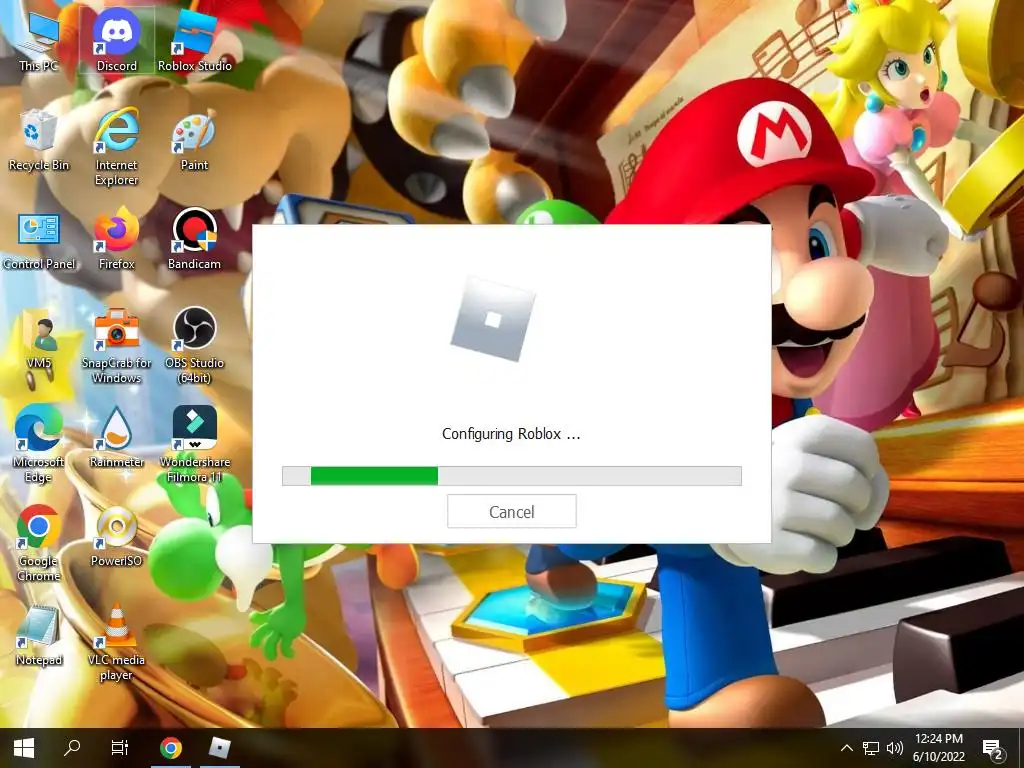
Task: Select the Rainmeter desktop shortcut
Action: tap(117, 439)
